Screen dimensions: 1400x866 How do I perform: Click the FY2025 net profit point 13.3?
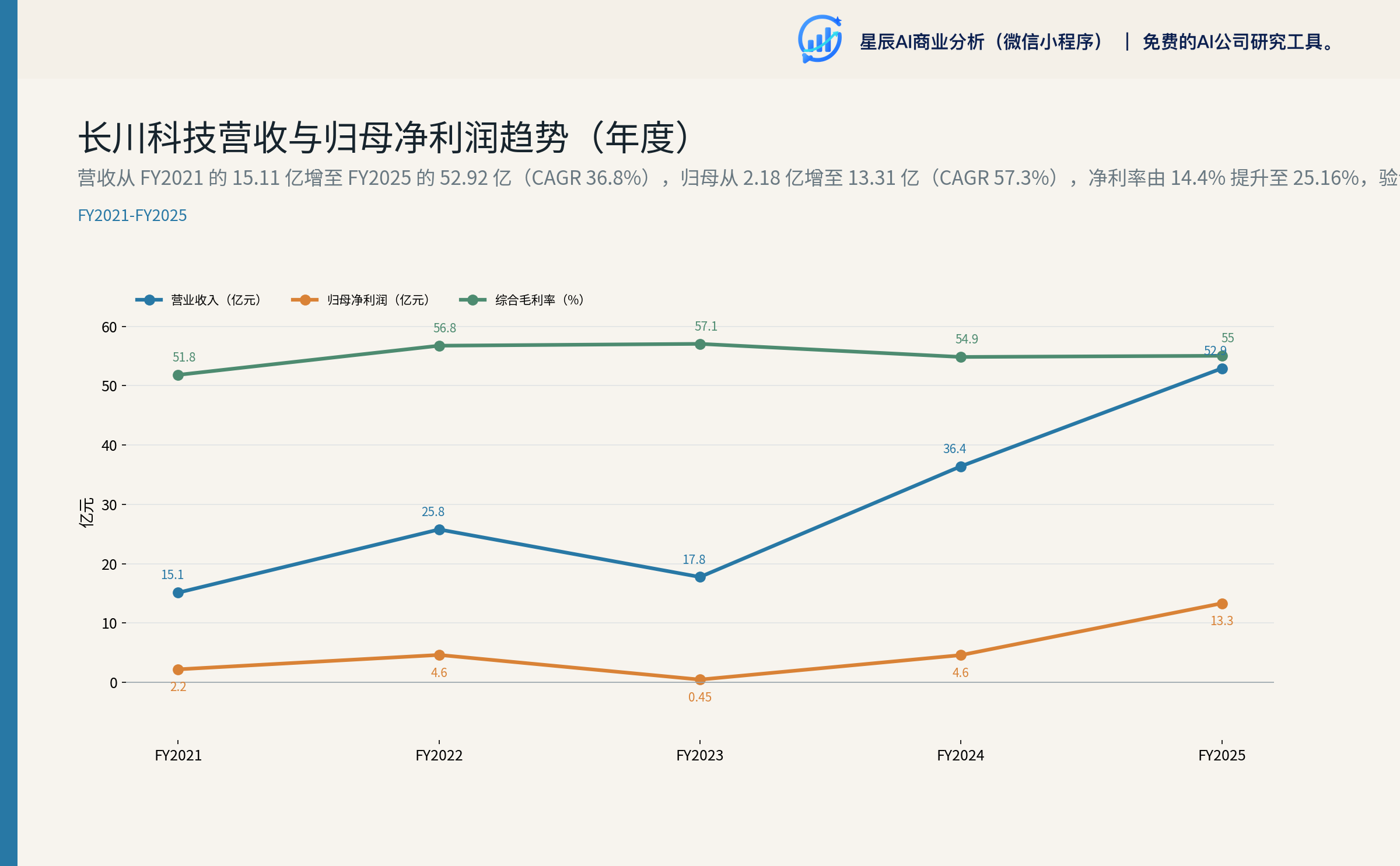[1222, 604]
